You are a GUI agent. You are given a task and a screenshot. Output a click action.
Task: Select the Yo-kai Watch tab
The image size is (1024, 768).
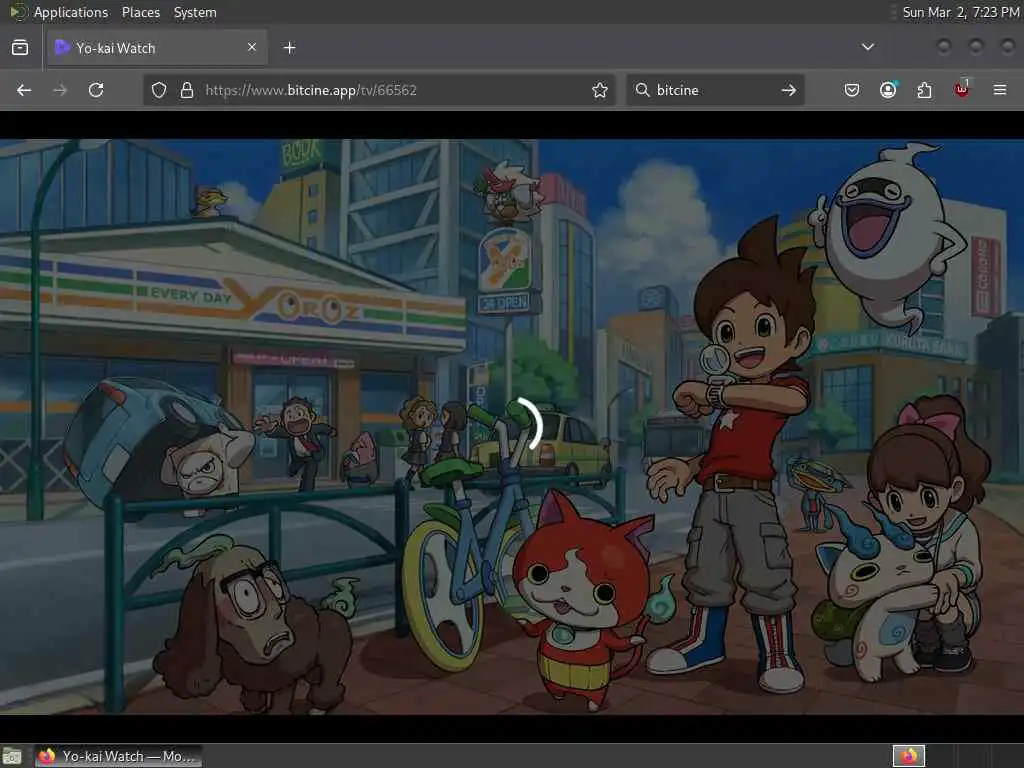157,48
